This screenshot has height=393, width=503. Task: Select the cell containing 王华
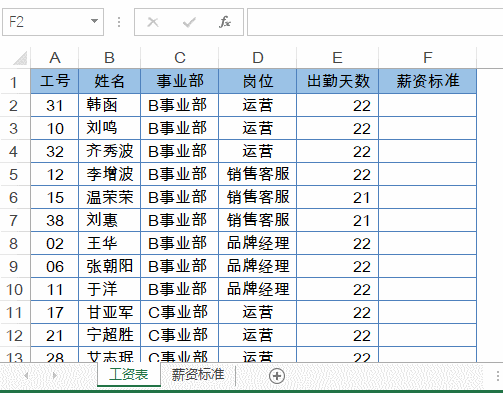click(x=110, y=243)
